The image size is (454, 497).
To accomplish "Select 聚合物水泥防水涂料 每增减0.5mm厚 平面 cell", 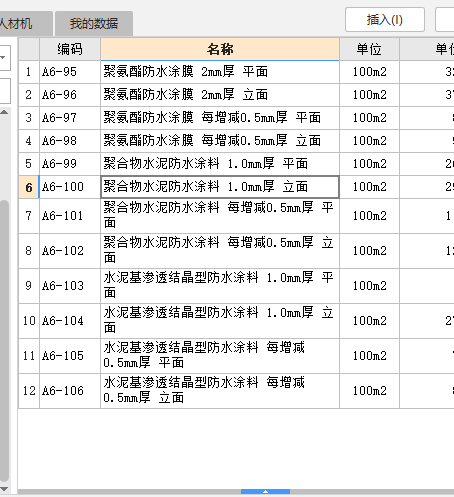I will (x=220, y=216).
